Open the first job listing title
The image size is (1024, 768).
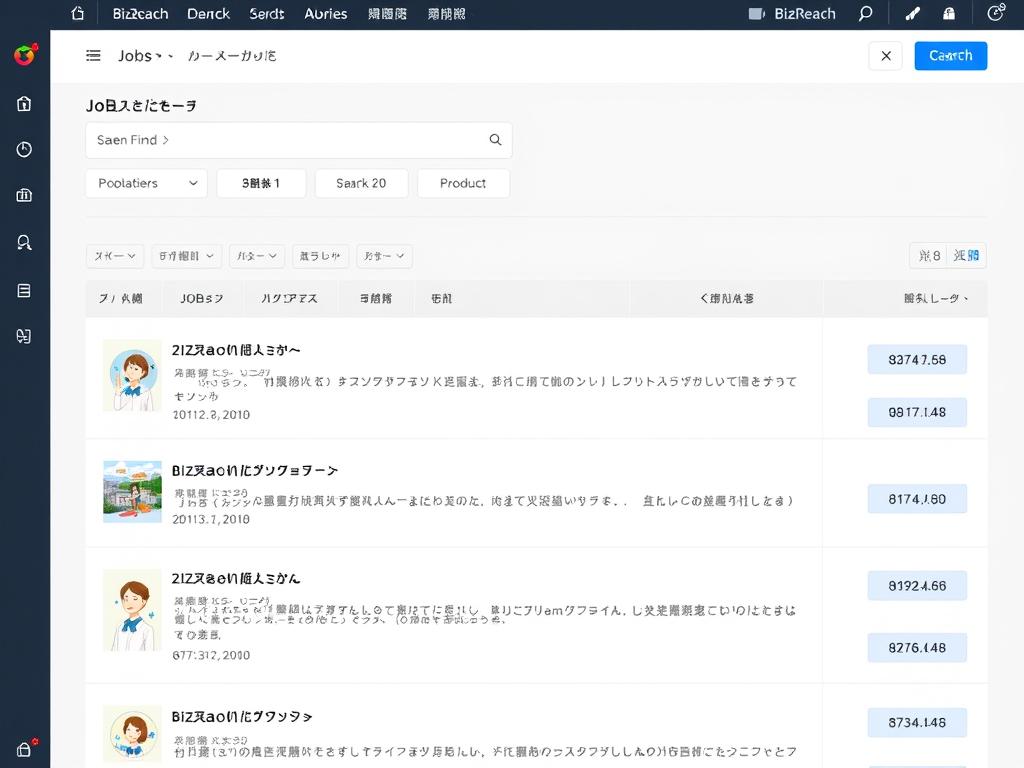[236, 350]
